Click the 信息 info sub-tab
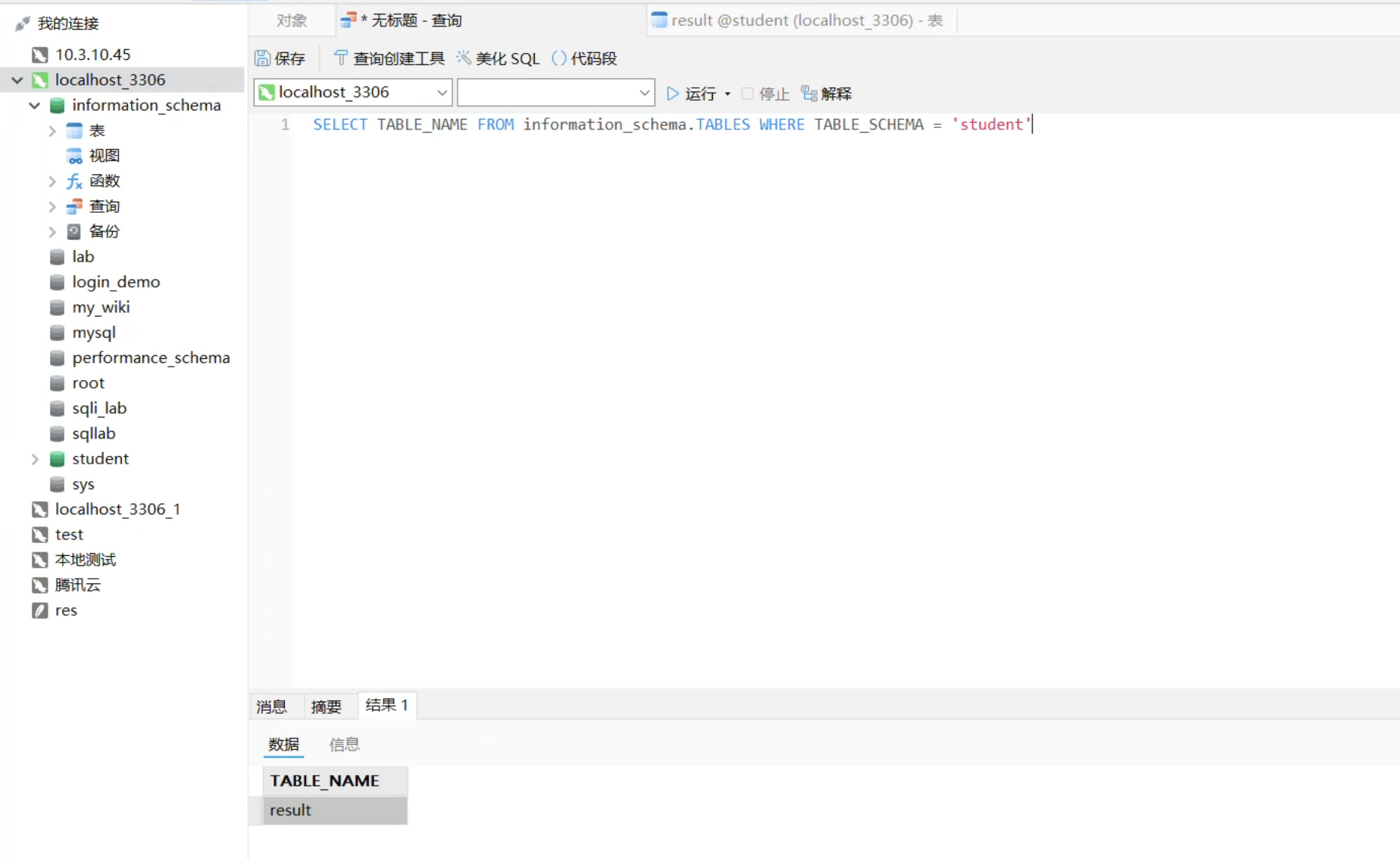This screenshot has height=859, width=1400. [x=344, y=745]
